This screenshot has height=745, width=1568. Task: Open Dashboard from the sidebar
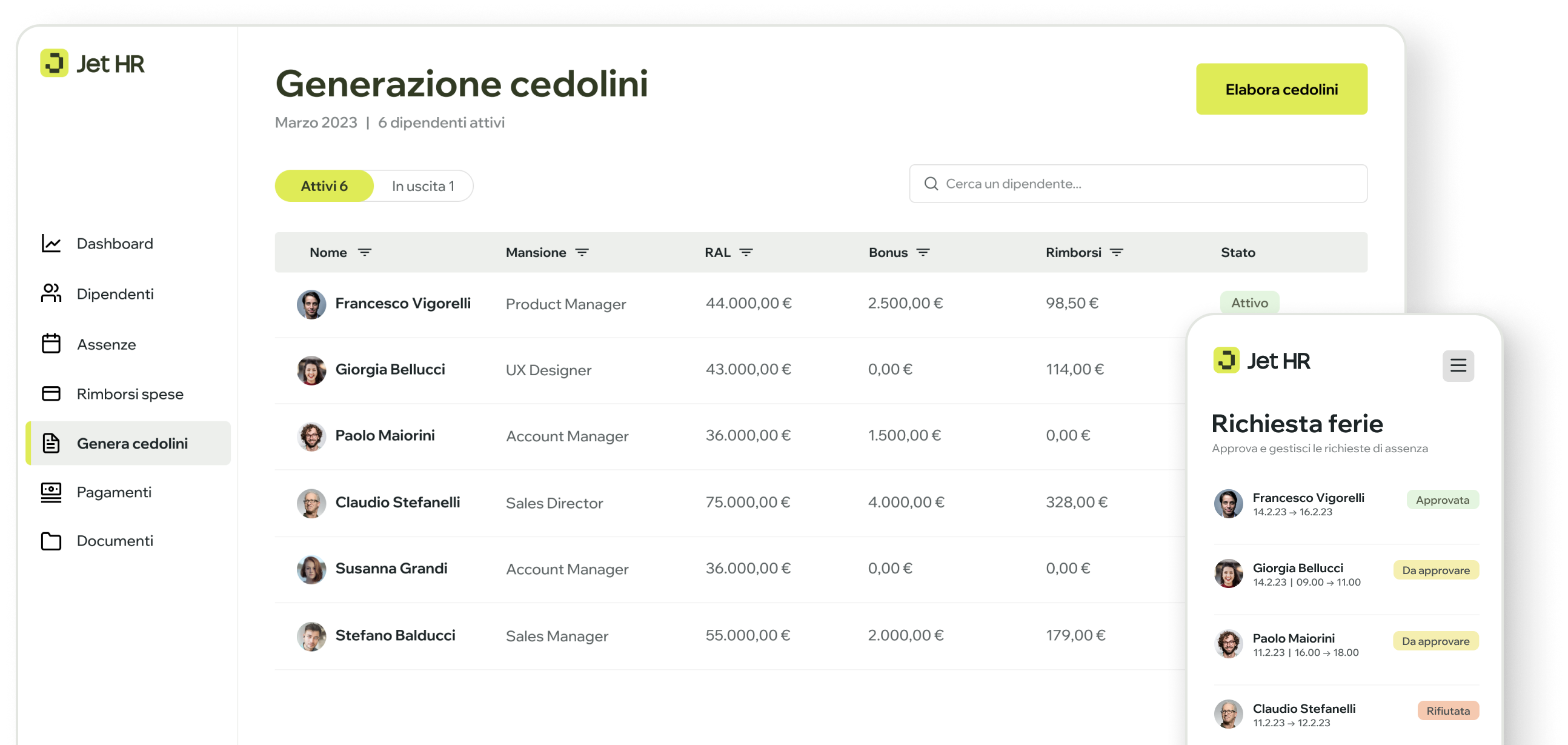[115, 244]
